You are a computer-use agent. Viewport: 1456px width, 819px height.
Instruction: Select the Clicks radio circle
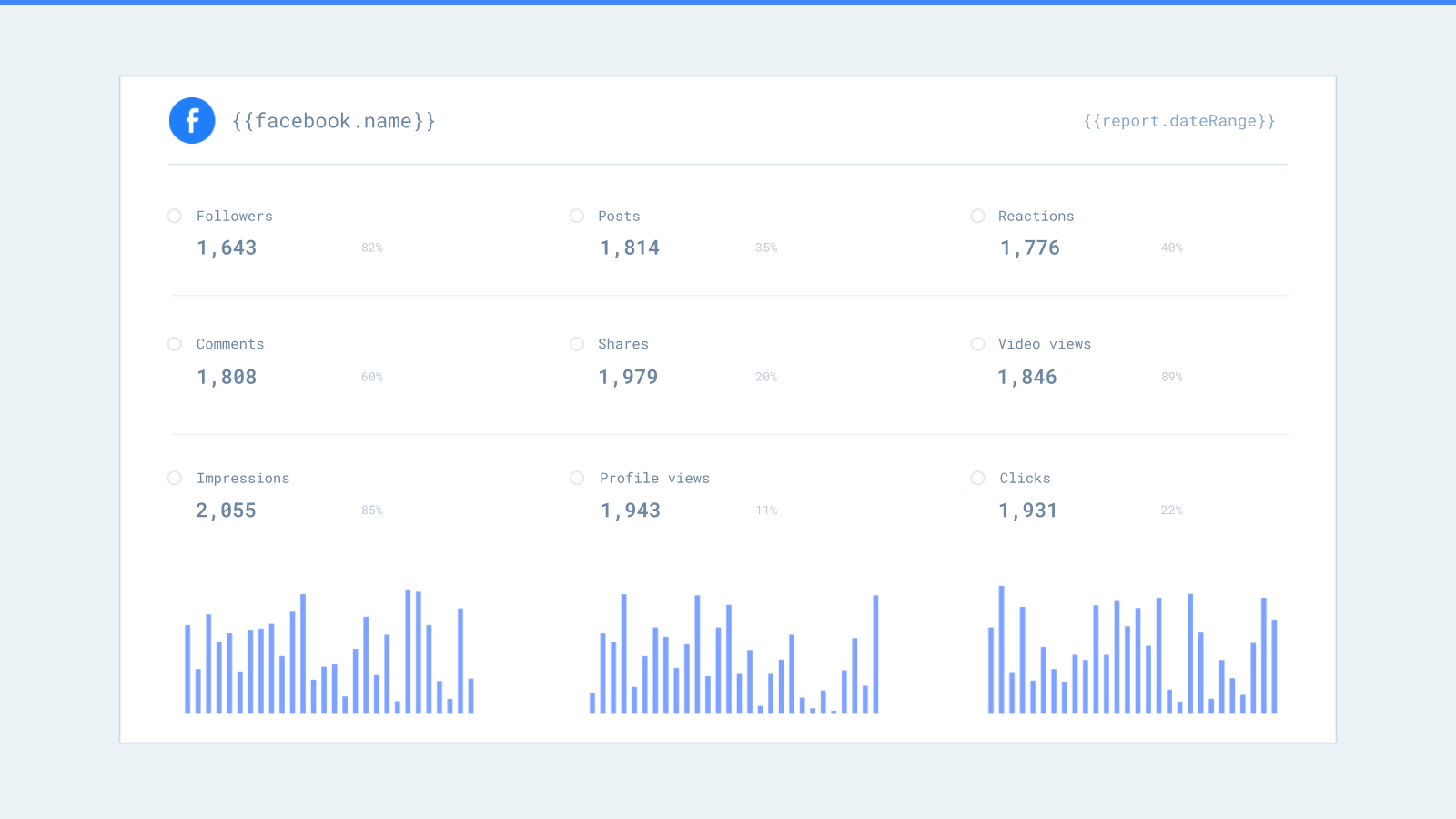point(978,478)
